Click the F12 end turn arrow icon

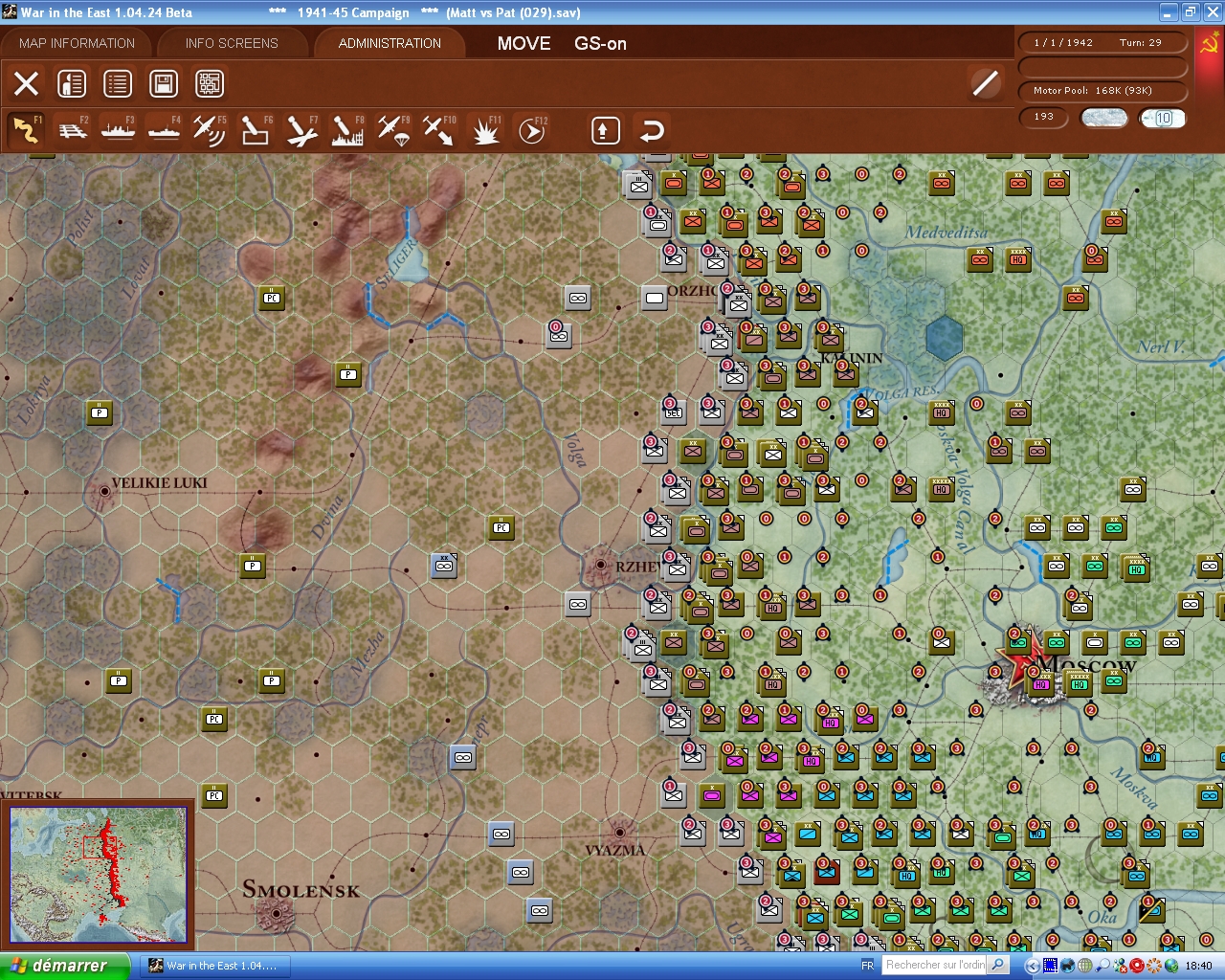pos(531,130)
